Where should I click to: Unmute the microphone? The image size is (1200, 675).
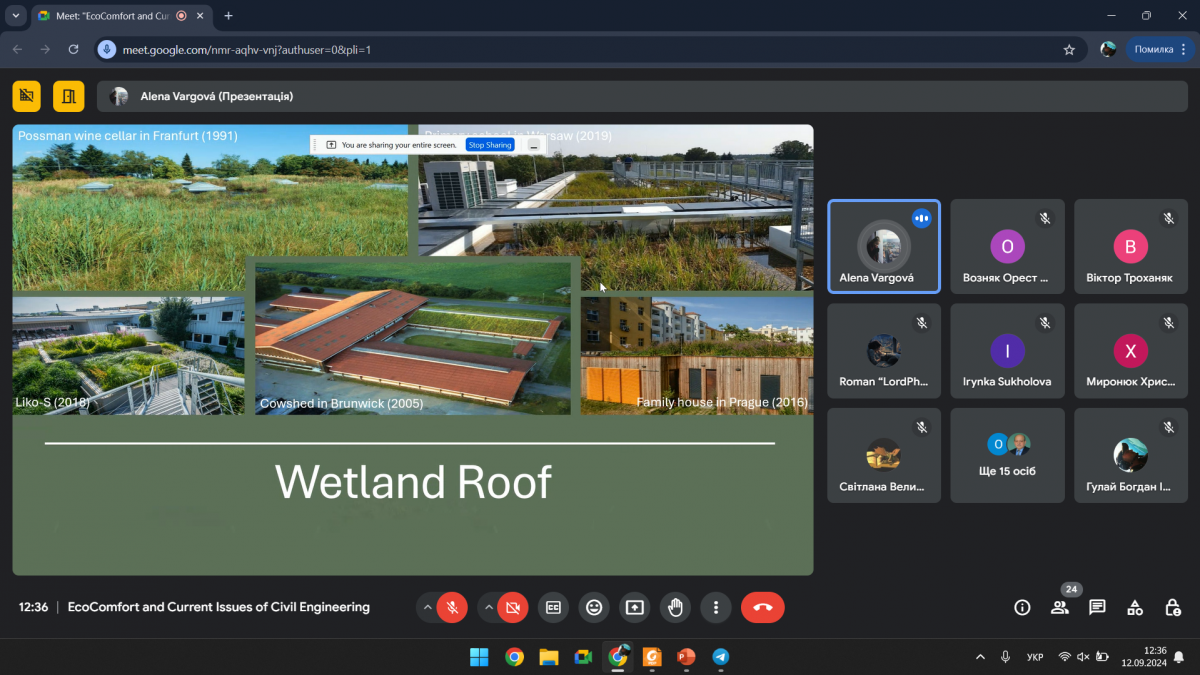pos(452,607)
